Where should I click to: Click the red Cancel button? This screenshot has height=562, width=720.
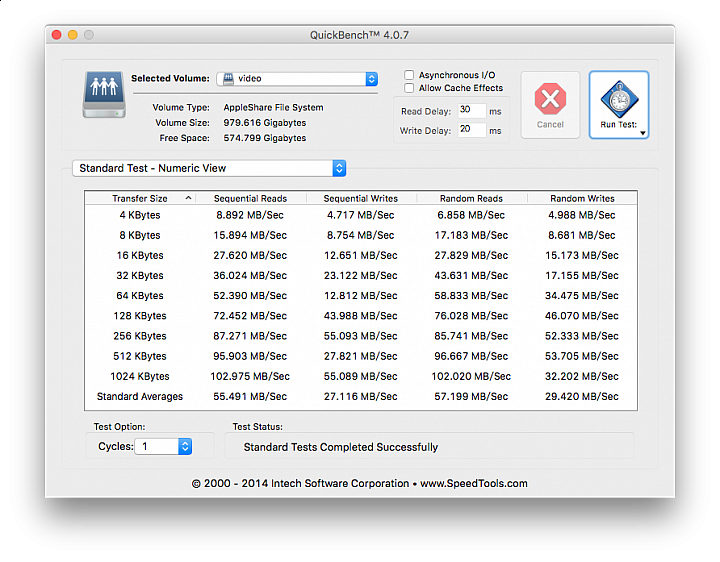click(x=550, y=105)
